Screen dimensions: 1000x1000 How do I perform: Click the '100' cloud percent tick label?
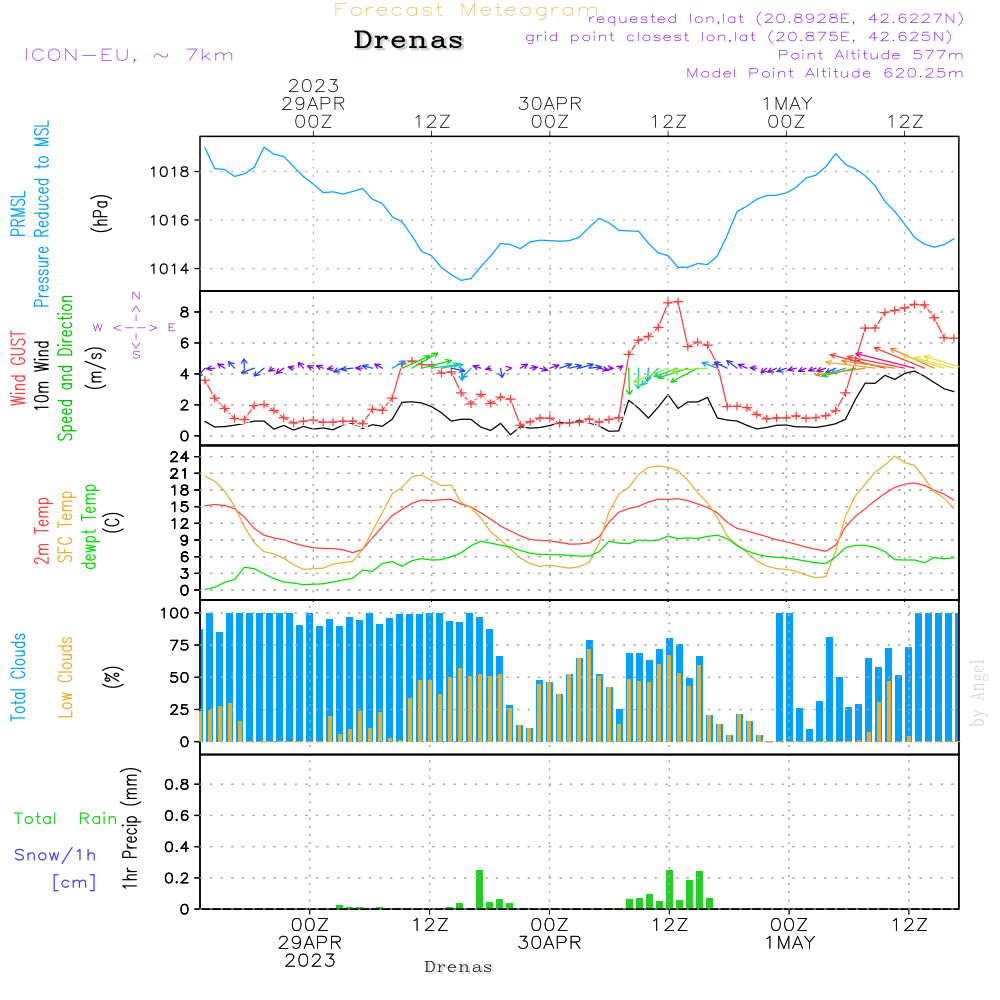(x=175, y=613)
